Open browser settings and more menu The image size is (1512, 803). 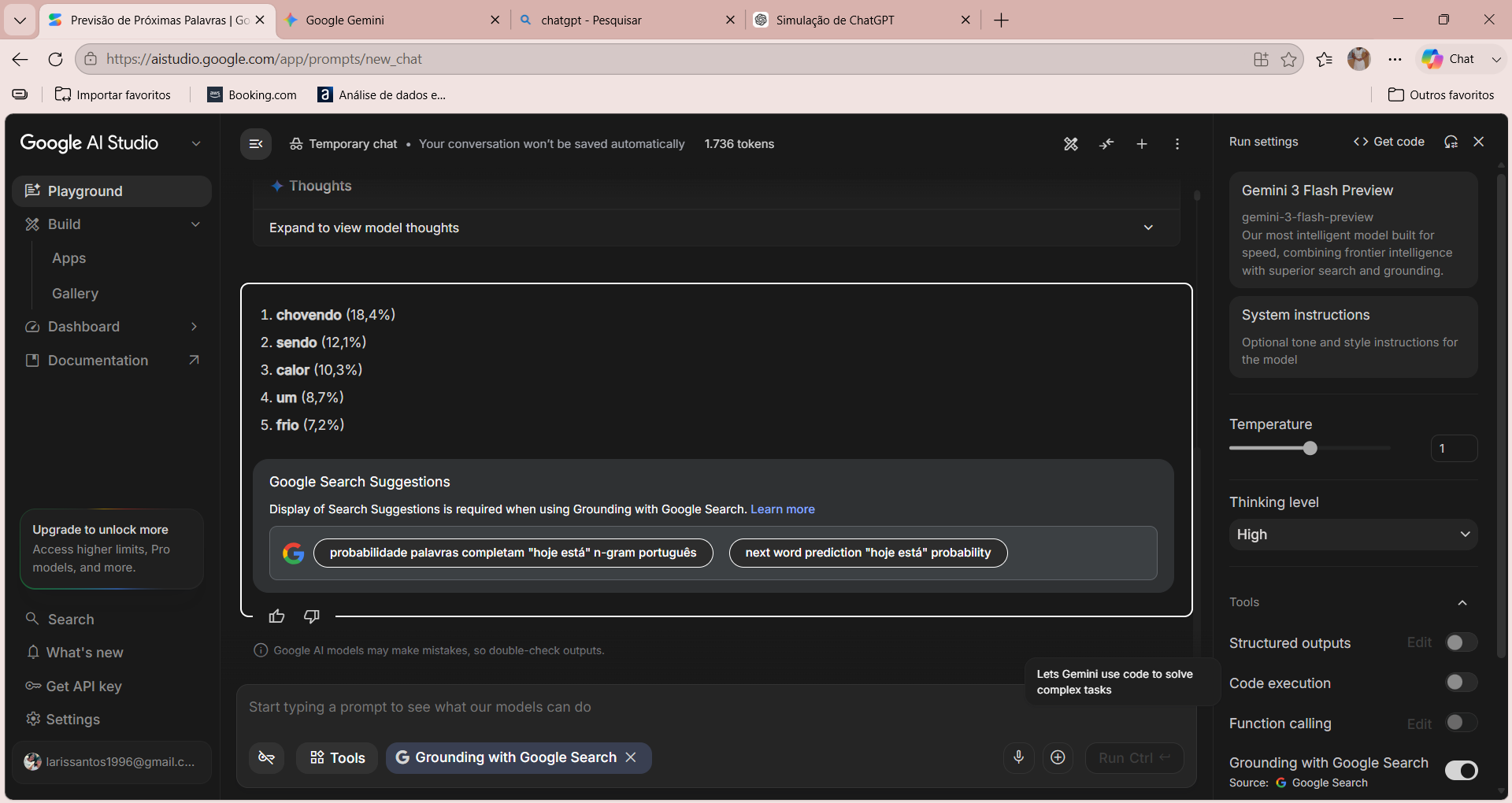[x=1395, y=59]
